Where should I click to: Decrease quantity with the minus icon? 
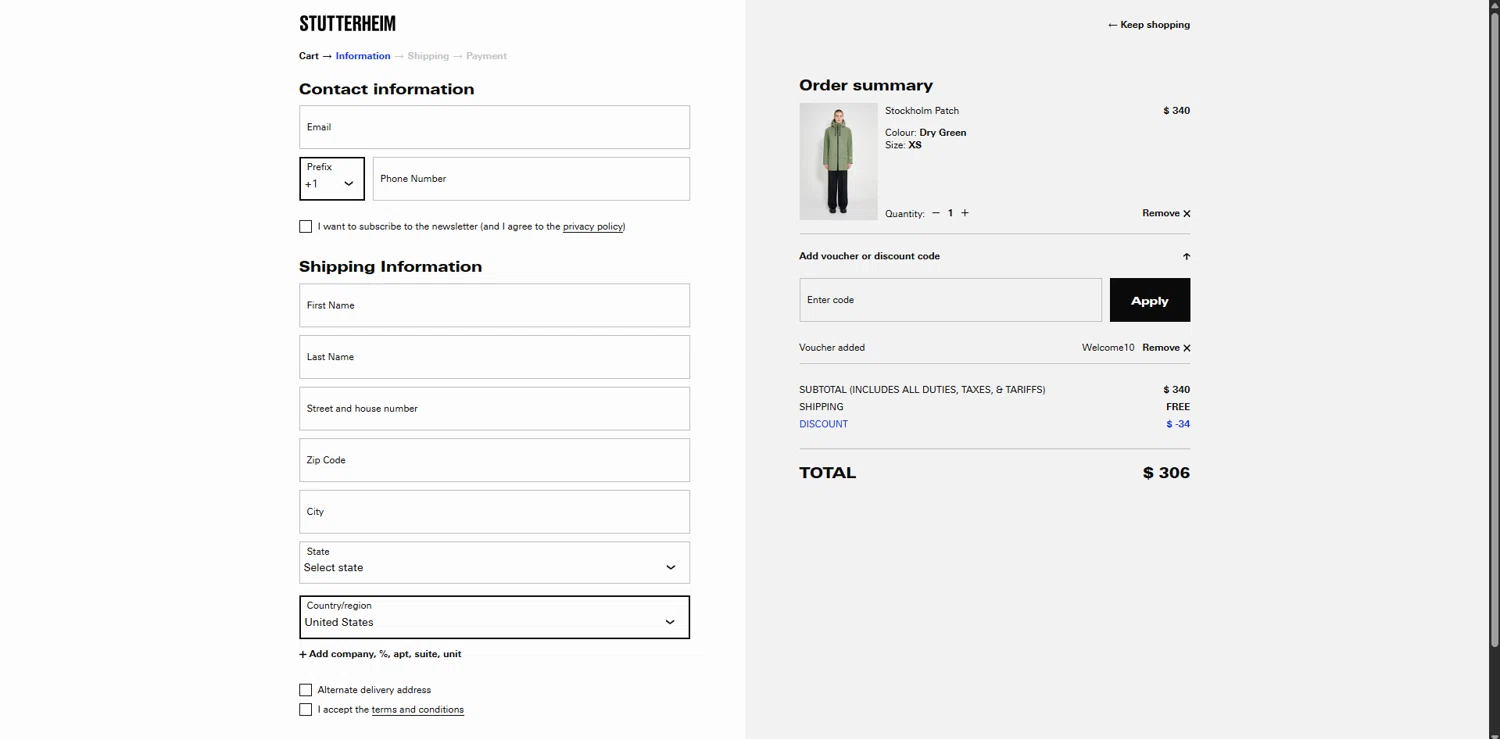point(936,213)
